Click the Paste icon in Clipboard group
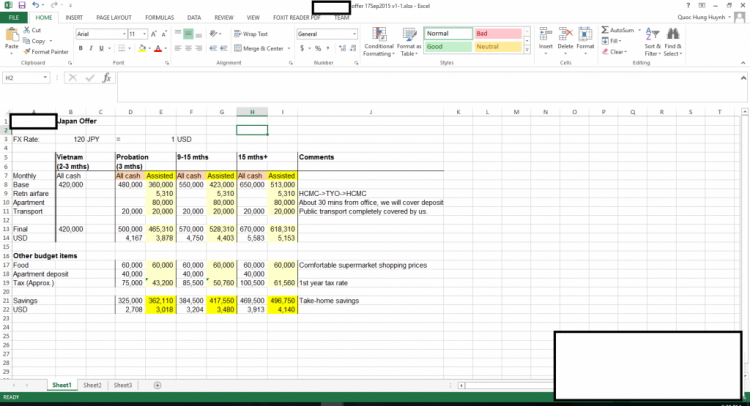This screenshot has width=750, height=406. [x=11, y=34]
